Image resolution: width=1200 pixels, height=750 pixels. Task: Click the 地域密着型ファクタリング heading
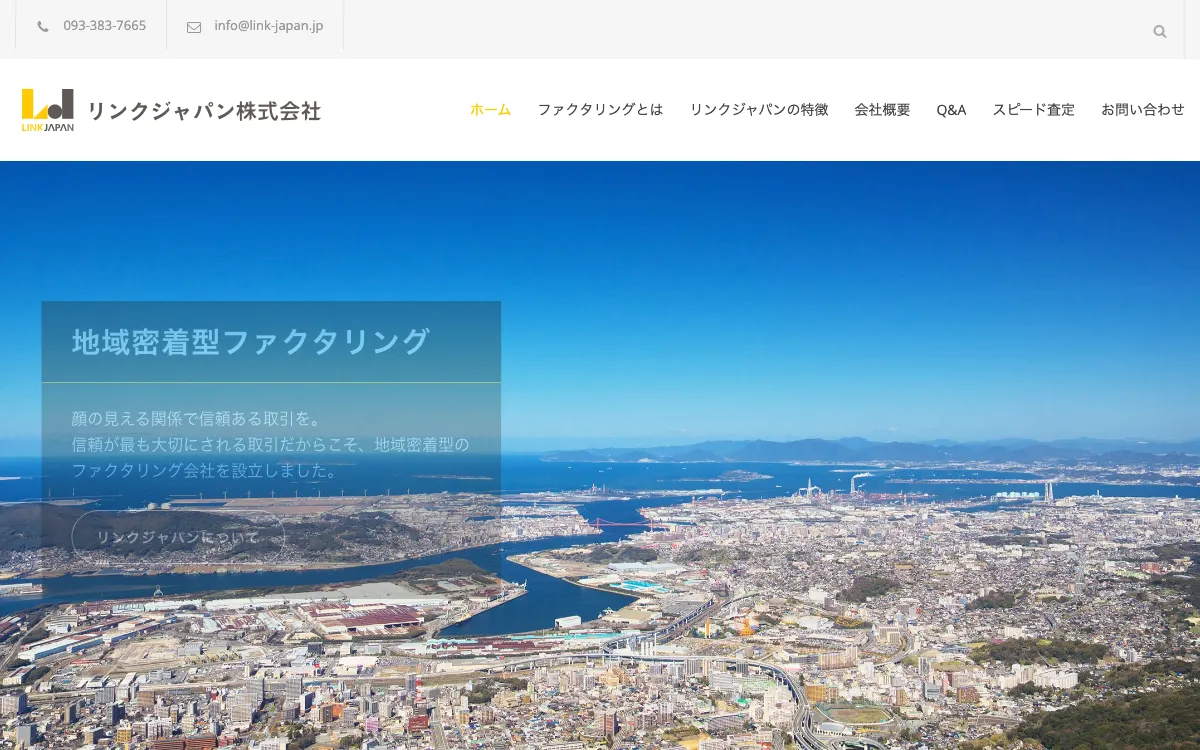(251, 342)
